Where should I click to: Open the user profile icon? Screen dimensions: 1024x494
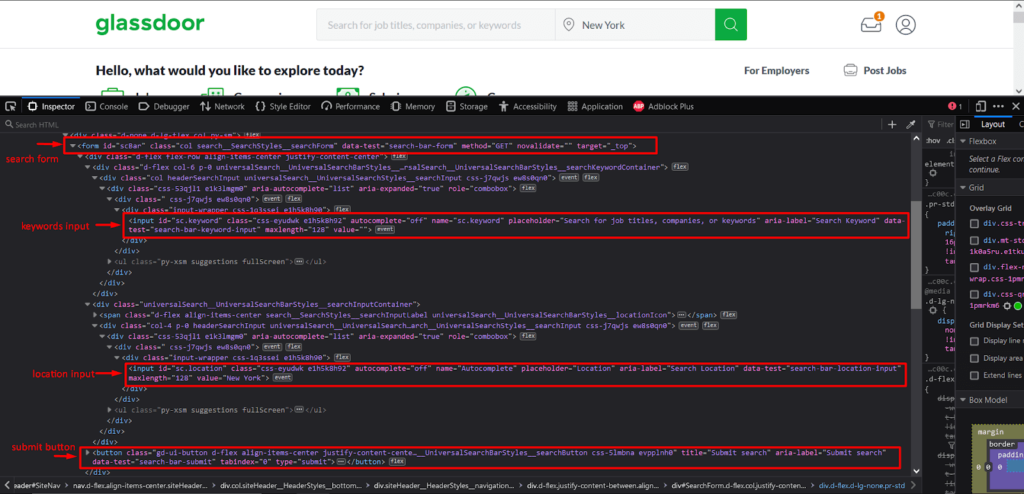click(906, 25)
